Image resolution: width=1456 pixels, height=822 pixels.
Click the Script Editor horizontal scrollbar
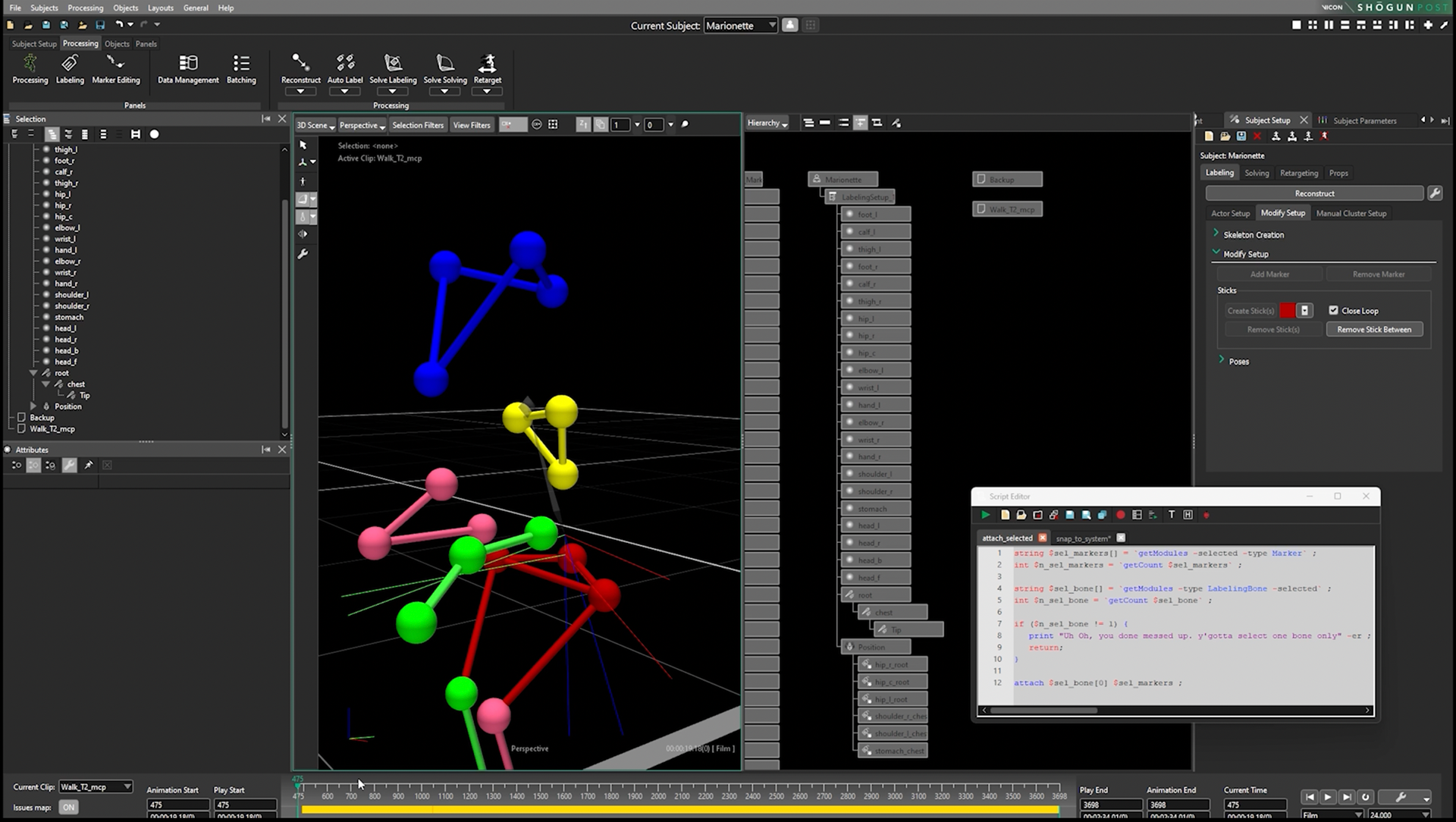pos(1043,711)
